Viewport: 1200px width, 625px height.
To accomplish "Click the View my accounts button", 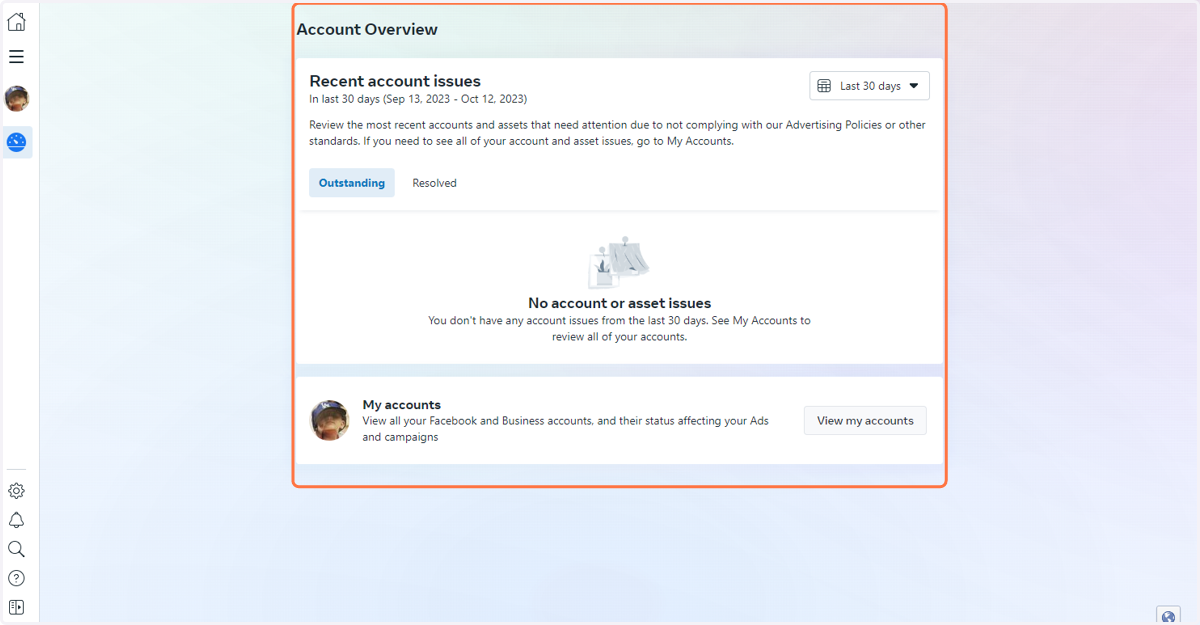I will pyautogui.click(x=865, y=421).
